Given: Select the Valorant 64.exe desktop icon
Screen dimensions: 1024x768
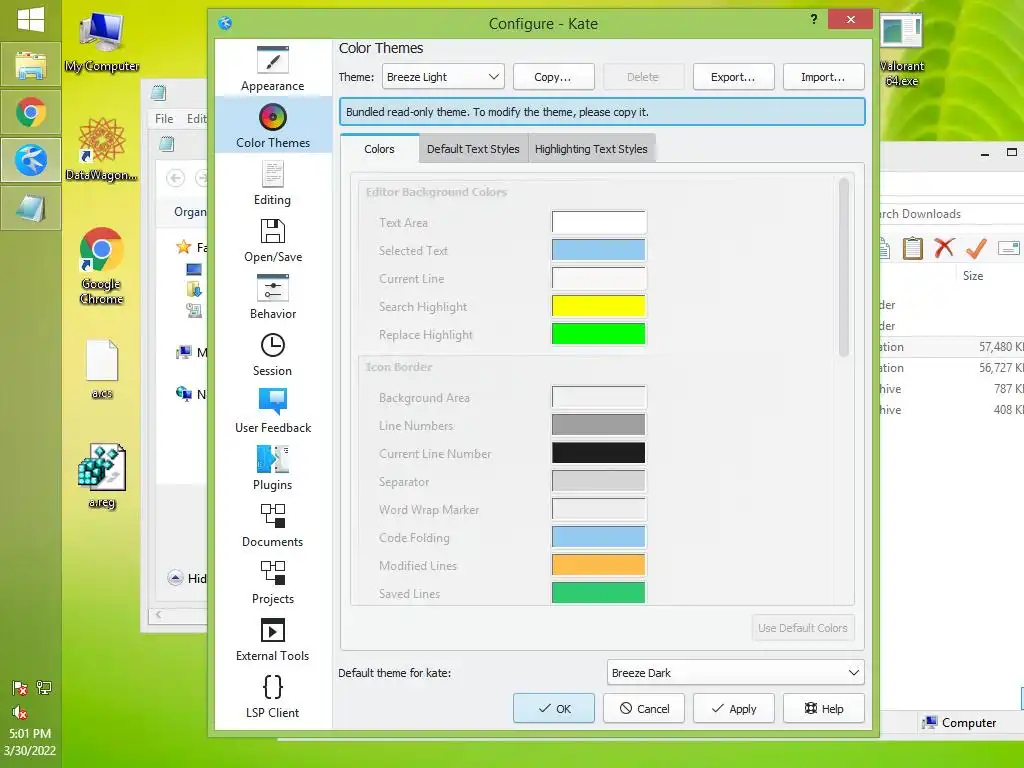Looking at the screenshot, I should (x=901, y=51).
